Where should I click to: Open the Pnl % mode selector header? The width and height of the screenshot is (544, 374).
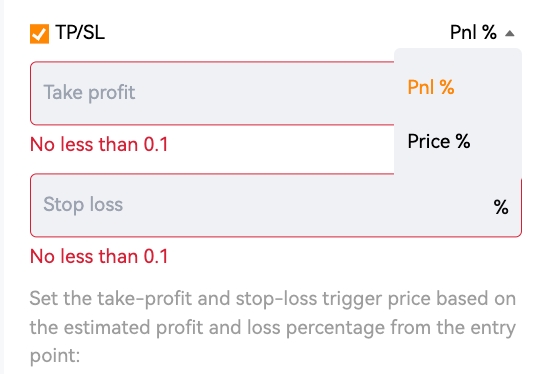482,33
